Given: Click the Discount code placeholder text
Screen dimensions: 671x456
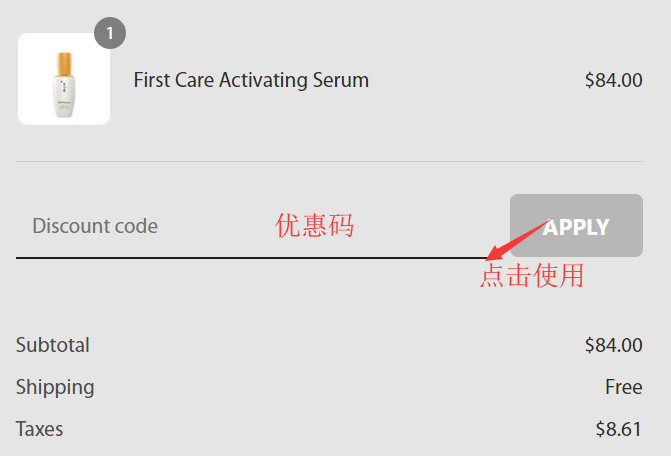Looking at the screenshot, I should (x=95, y=226).
